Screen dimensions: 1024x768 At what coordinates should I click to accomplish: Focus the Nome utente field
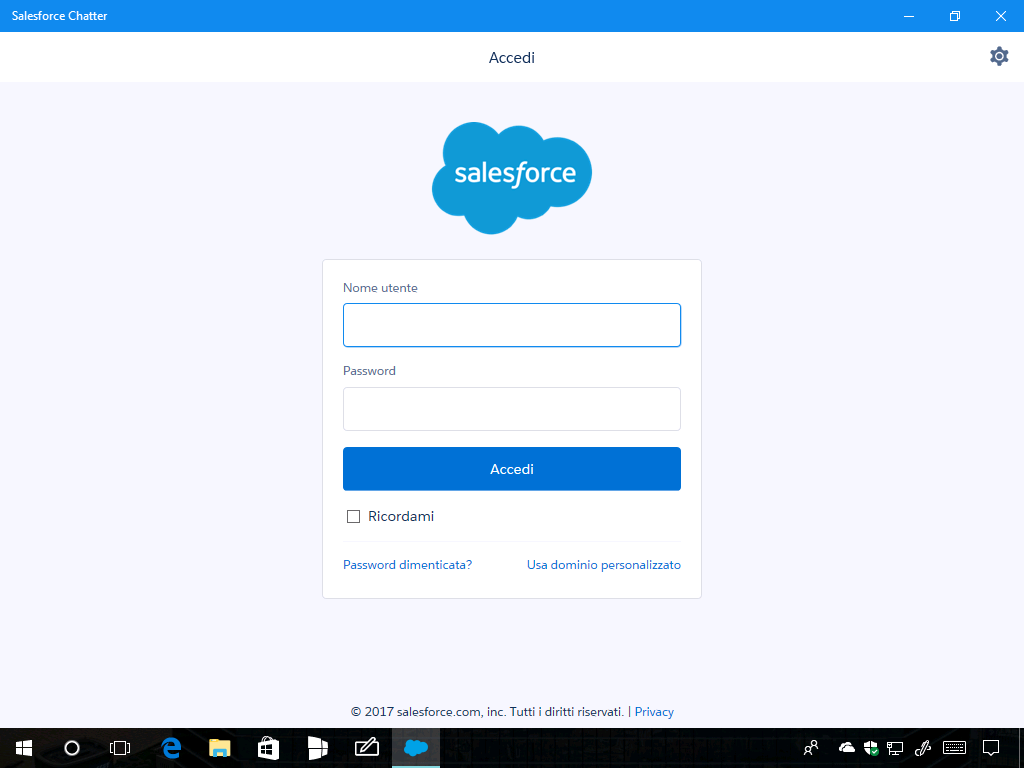(x=512, y=325)
